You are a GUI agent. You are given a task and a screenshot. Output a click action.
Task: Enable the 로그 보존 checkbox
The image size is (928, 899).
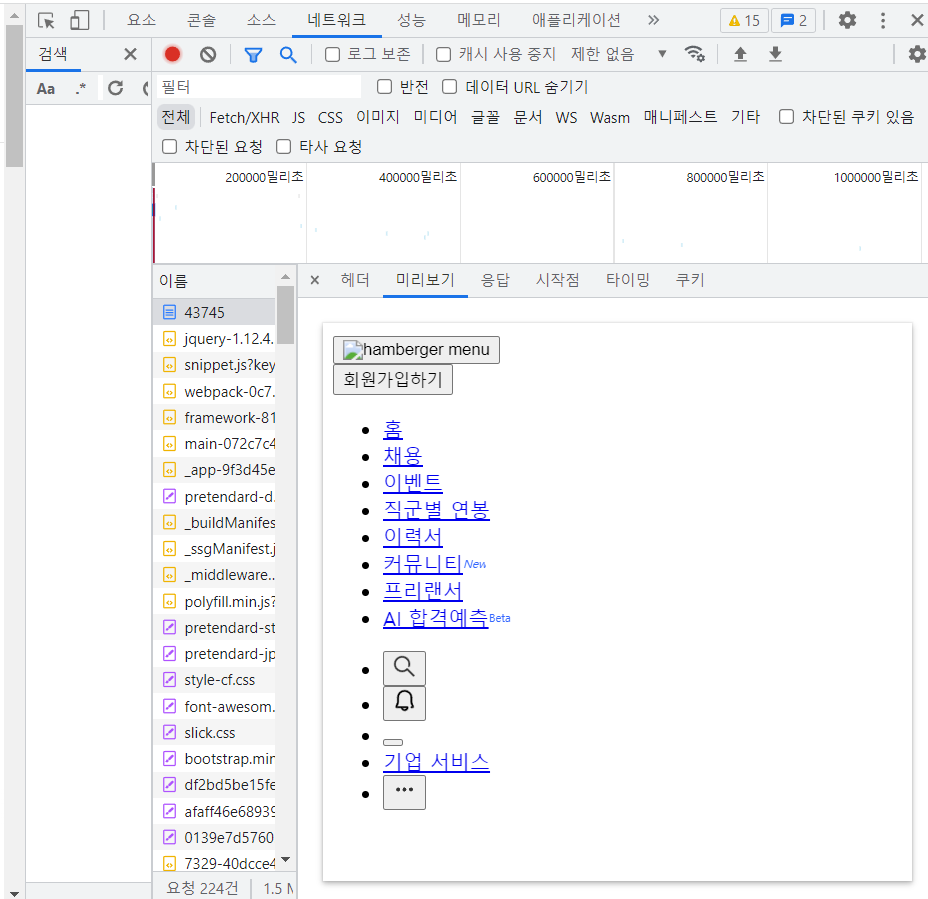[x=333, y=54]
